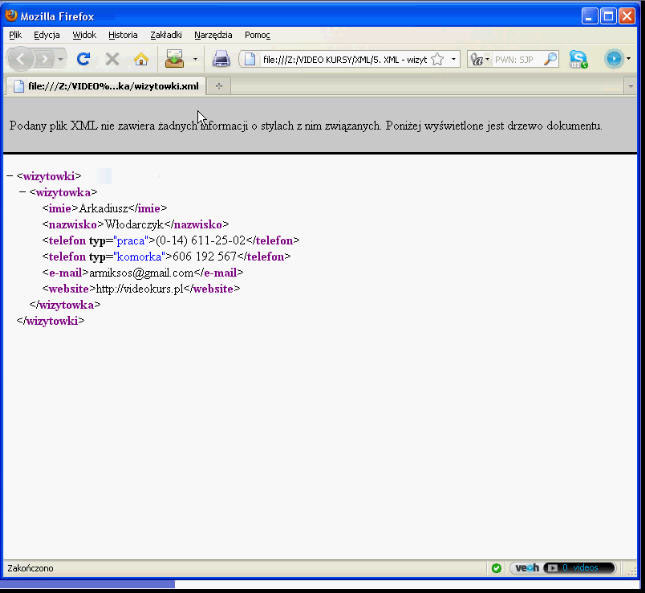Open the Widok menu
Screen dimensions: 645x593
tap(84, 35)
